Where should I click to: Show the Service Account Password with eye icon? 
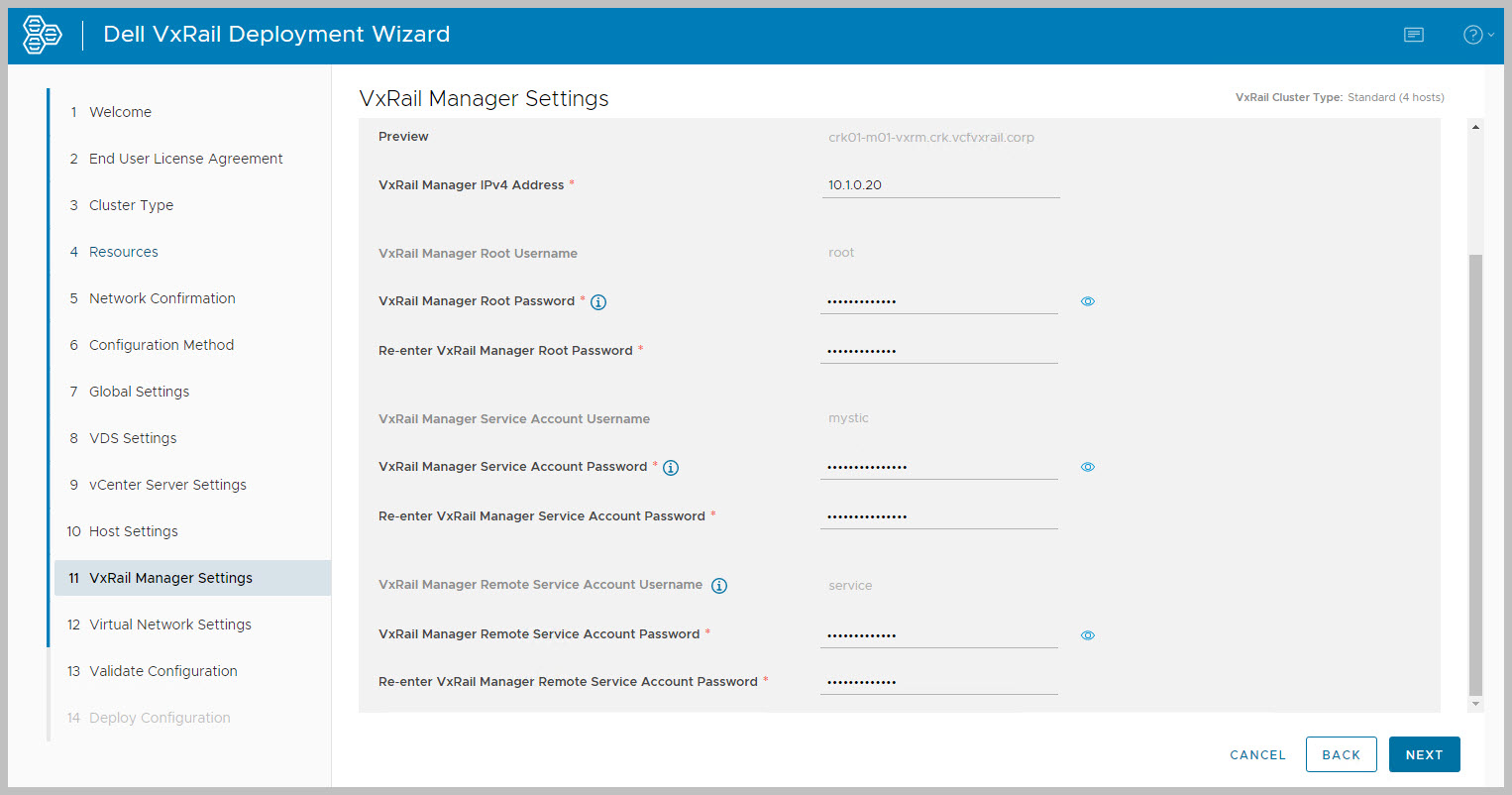click(x=1087, y=467)
